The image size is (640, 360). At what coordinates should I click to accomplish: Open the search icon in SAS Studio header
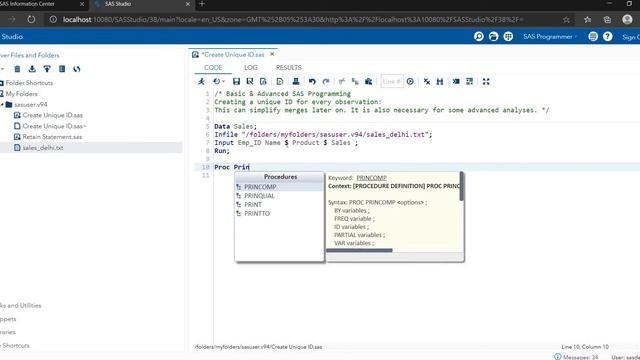479,37
